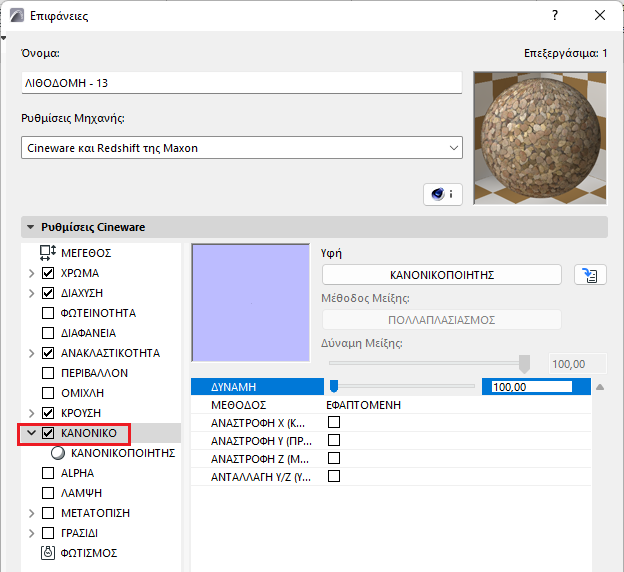Viewport: 624px width, 572px height.
Task: Toggle the ΑΝΑΚΛΑΣΤΙΚΟΤΗΤΑ channel checkbox
Action: coord(48,353)
